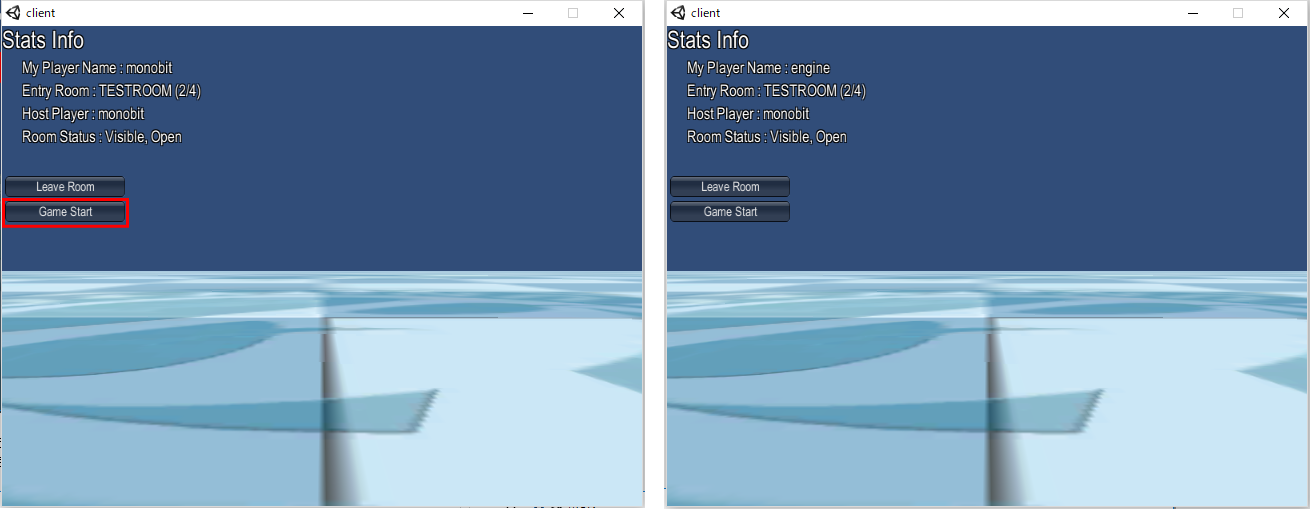Click 'Stats Info' heading in left window
The height and width of the screenshot is (509, 1310).
[43, 40]
